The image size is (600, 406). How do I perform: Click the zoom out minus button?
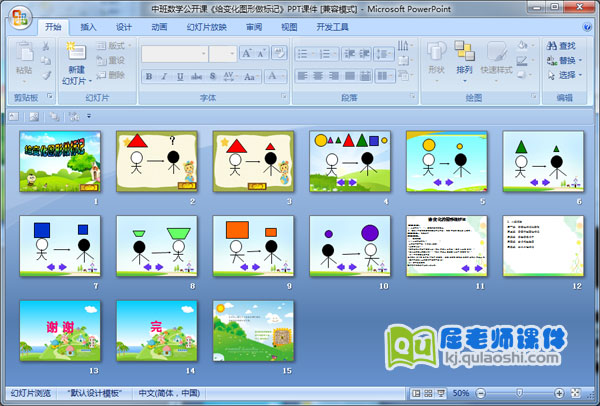pyautogui.click(x=481, y=394)
